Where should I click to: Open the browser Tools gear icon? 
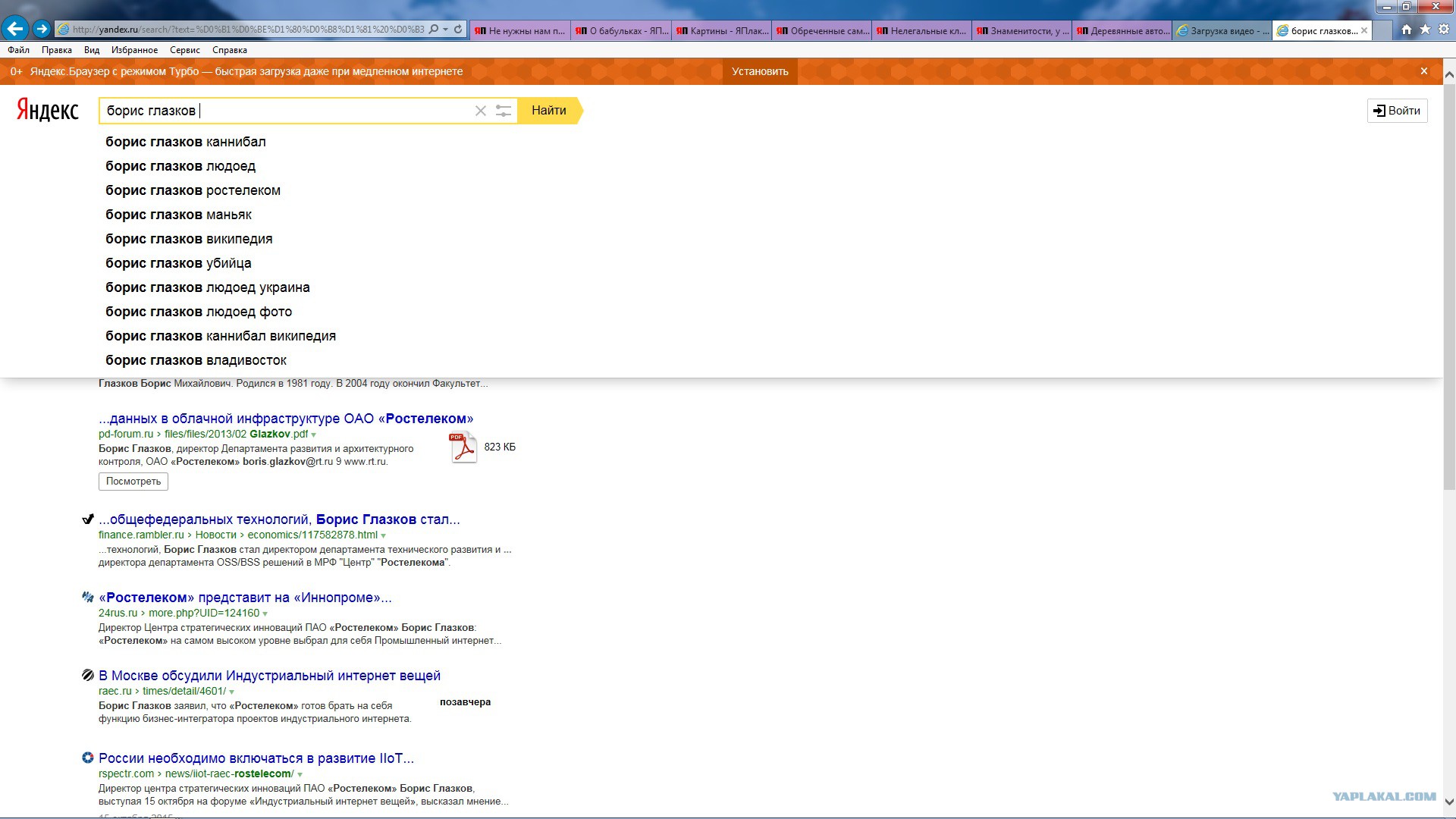[x=1444, y=30]
